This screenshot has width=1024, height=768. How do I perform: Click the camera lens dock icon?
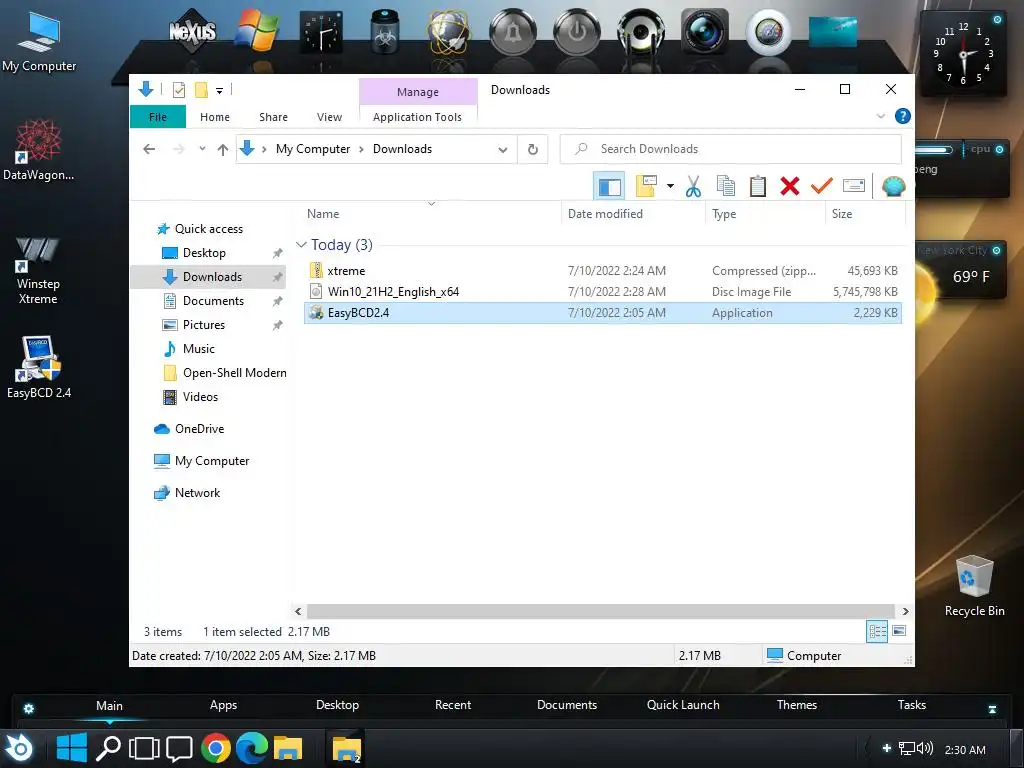pyautogui.click(x=705, y=31)
